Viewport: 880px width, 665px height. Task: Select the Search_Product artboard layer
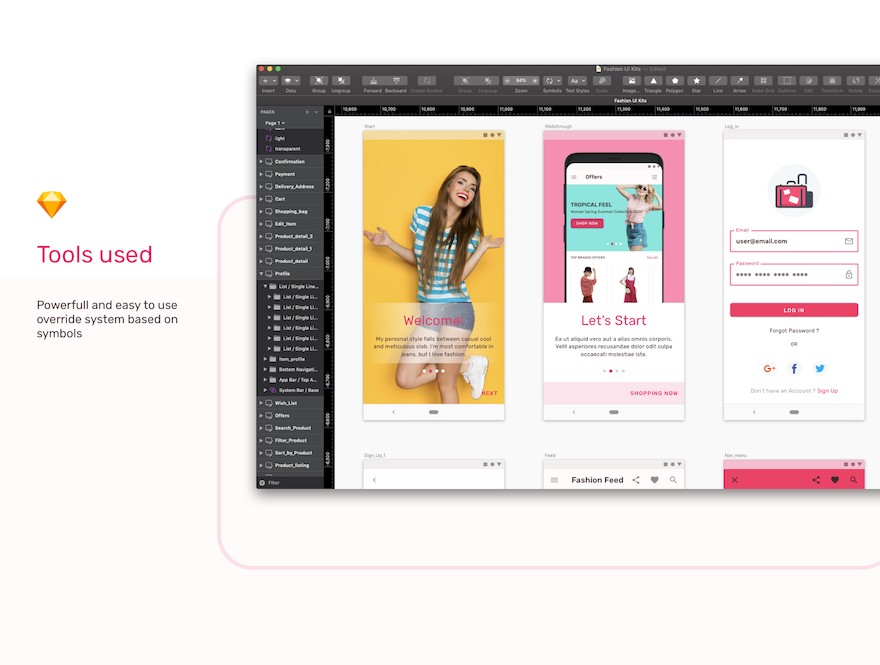(x=291, y=428)
